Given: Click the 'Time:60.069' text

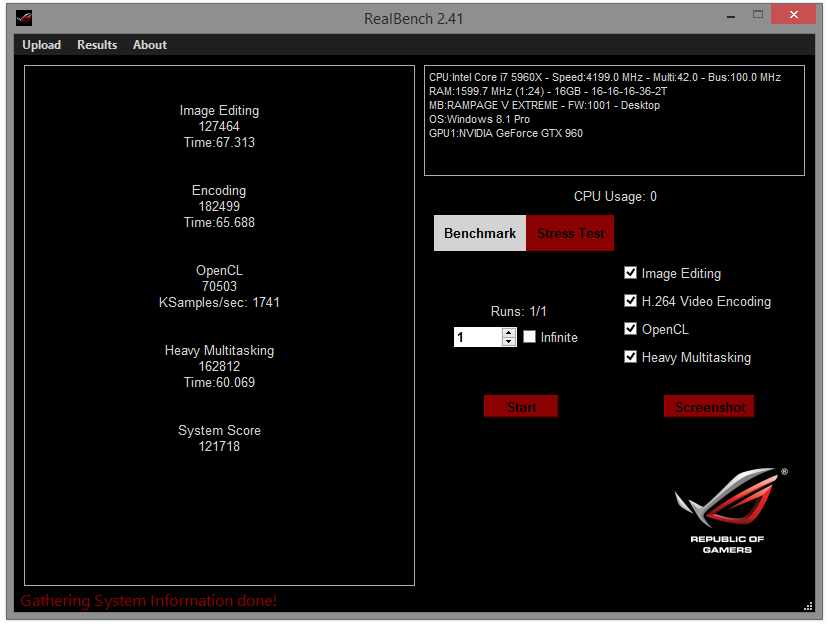Looking at the screenshot, I should [219, 382].
